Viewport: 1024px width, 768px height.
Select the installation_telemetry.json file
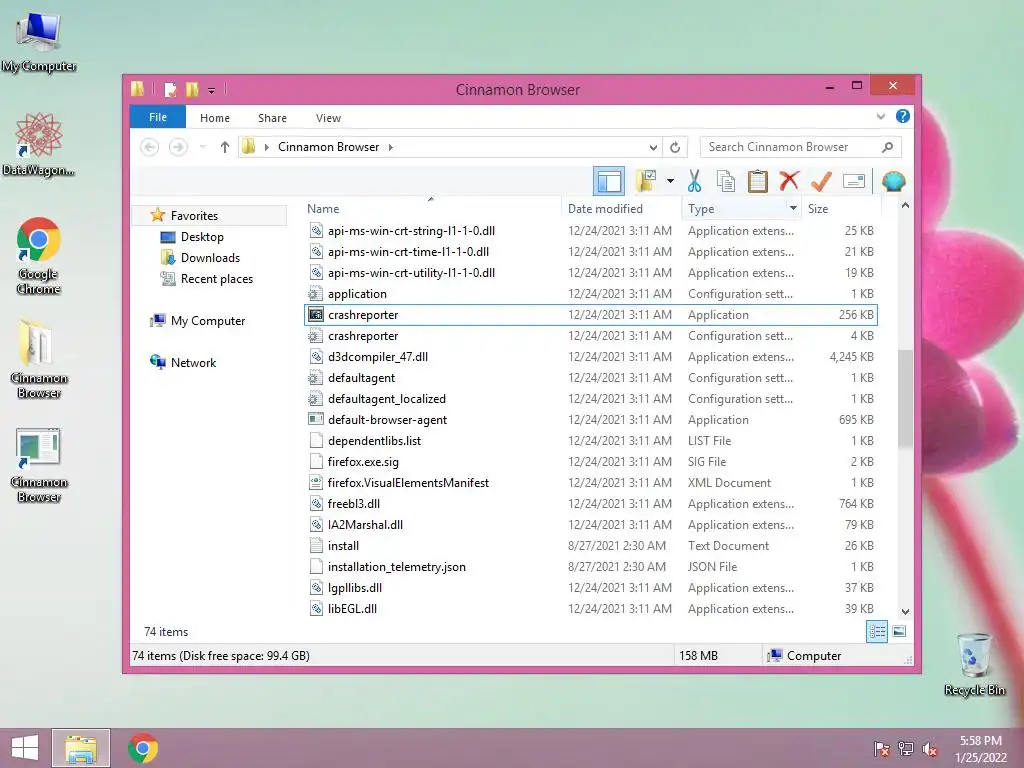(590, 566)
